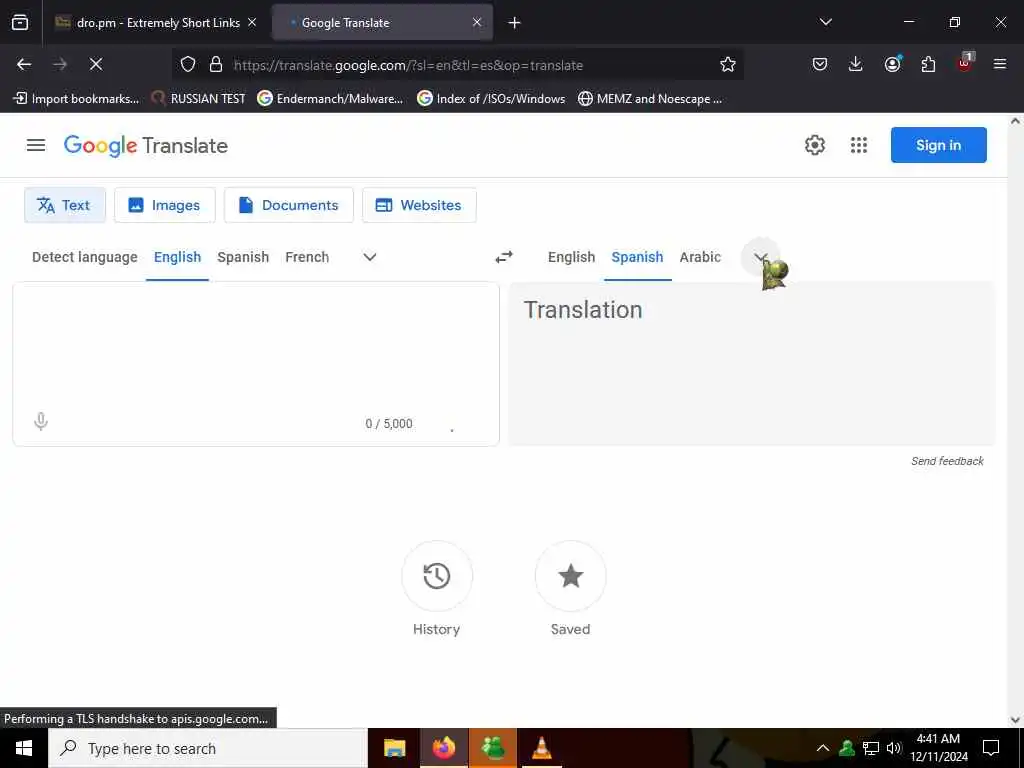
Task: Open Firefox tracking protection shield
Action: click(188, 64)
